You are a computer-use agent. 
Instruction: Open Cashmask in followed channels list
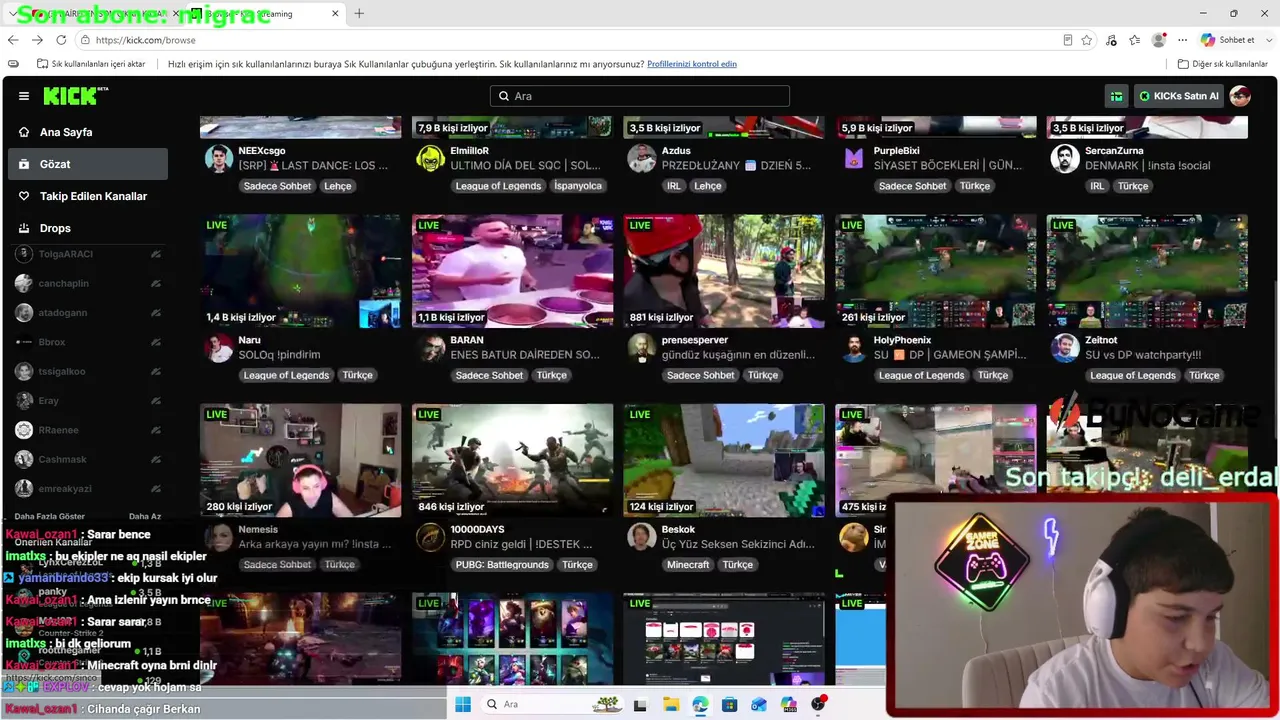[x=88, y=459]
